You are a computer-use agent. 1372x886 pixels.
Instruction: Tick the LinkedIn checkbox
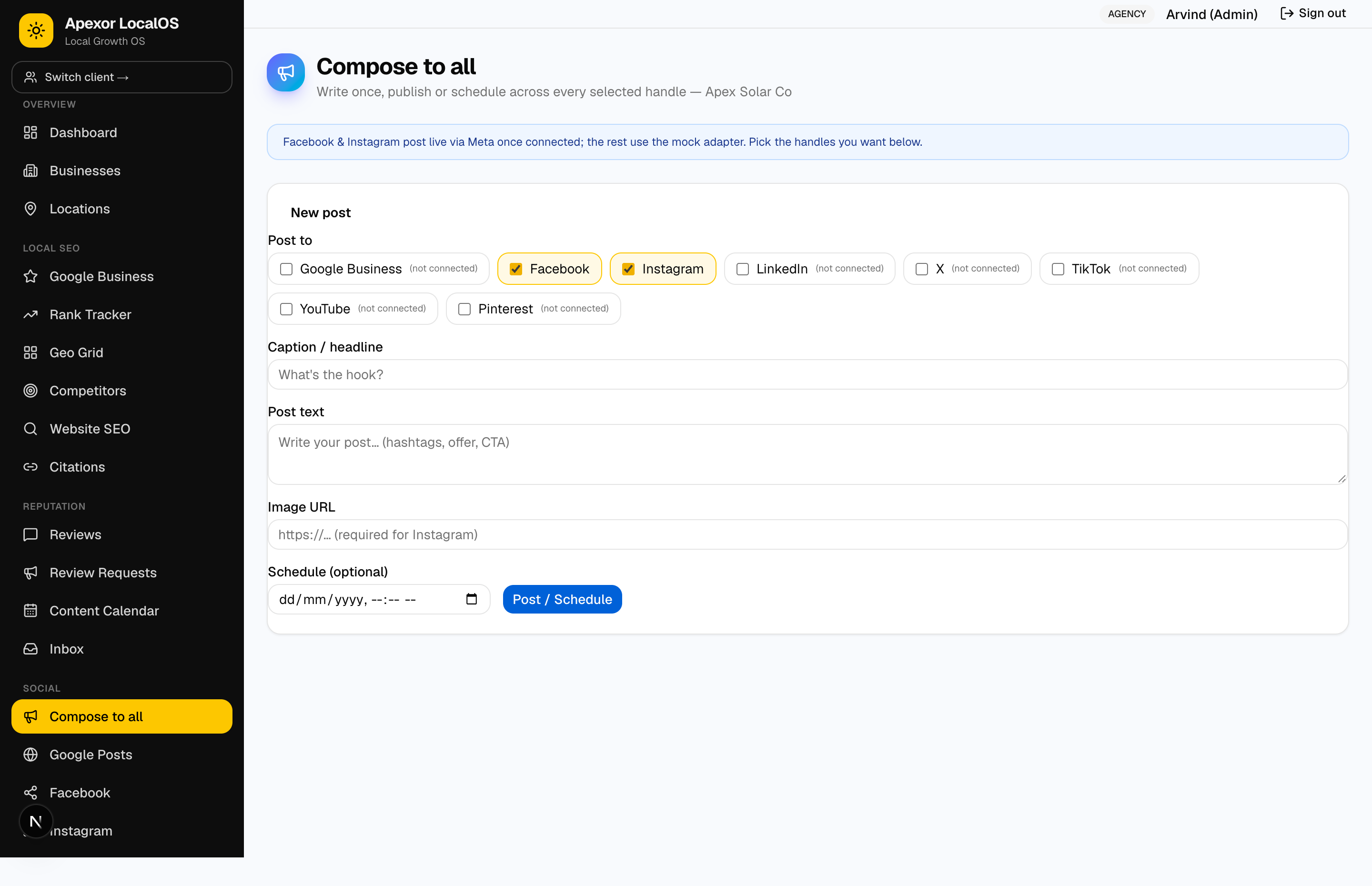pos(743,269)
